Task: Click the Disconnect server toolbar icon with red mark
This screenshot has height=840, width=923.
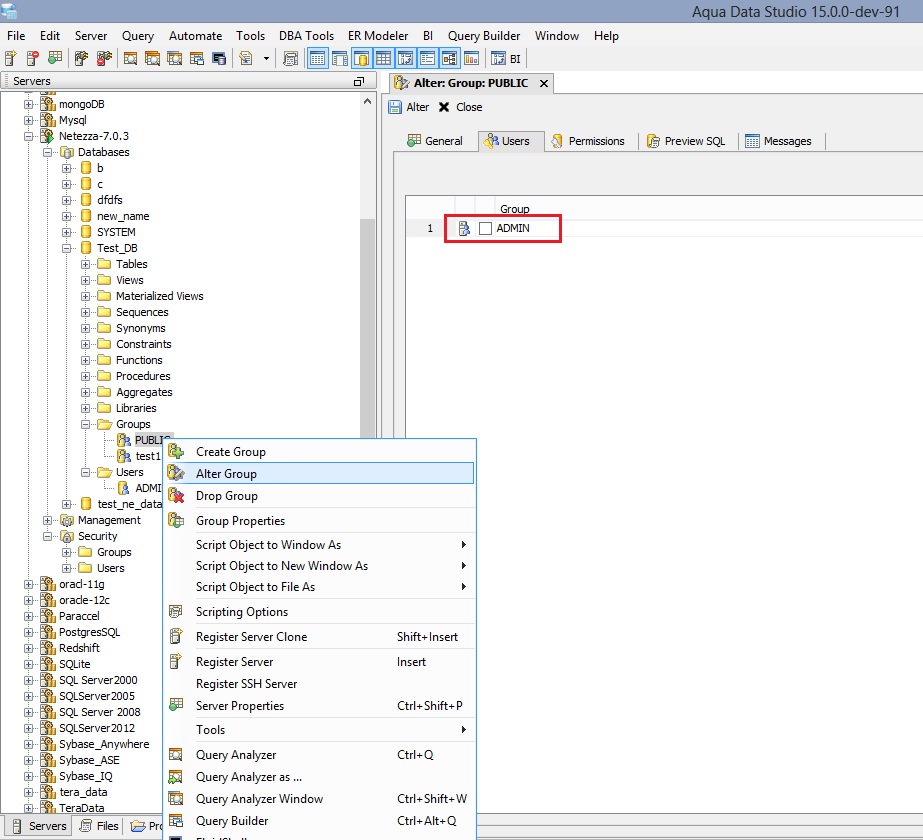Action: point(104,58)
